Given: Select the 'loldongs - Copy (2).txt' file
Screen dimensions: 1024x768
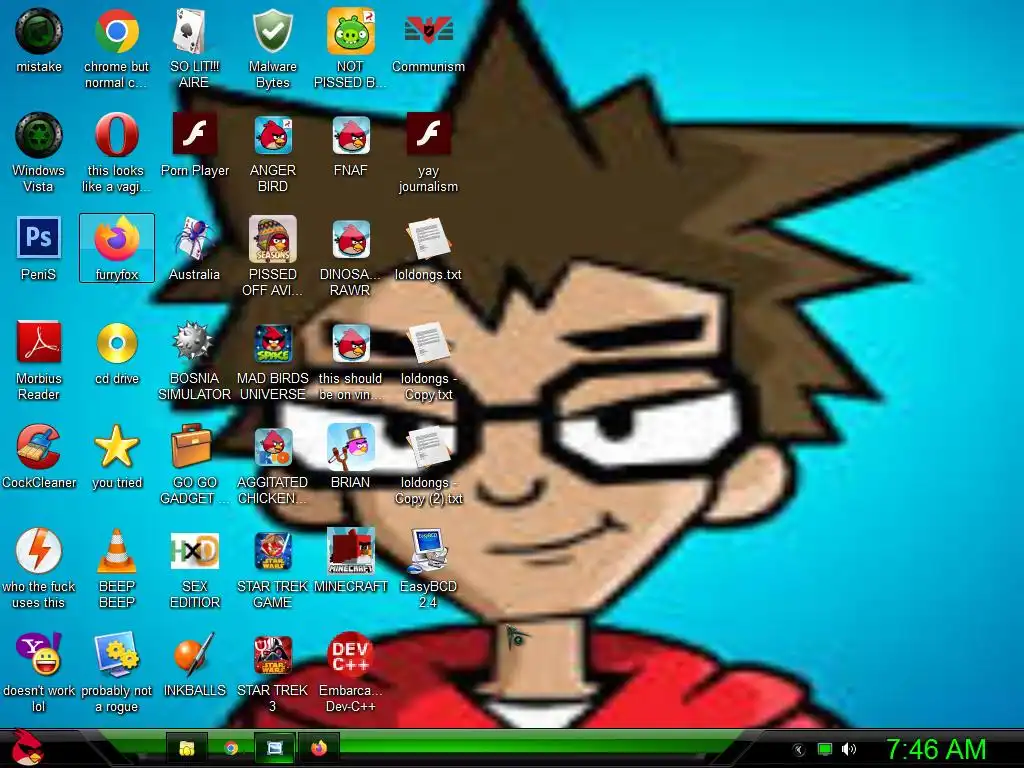Looking at the screenshot, I should (428, 447).
